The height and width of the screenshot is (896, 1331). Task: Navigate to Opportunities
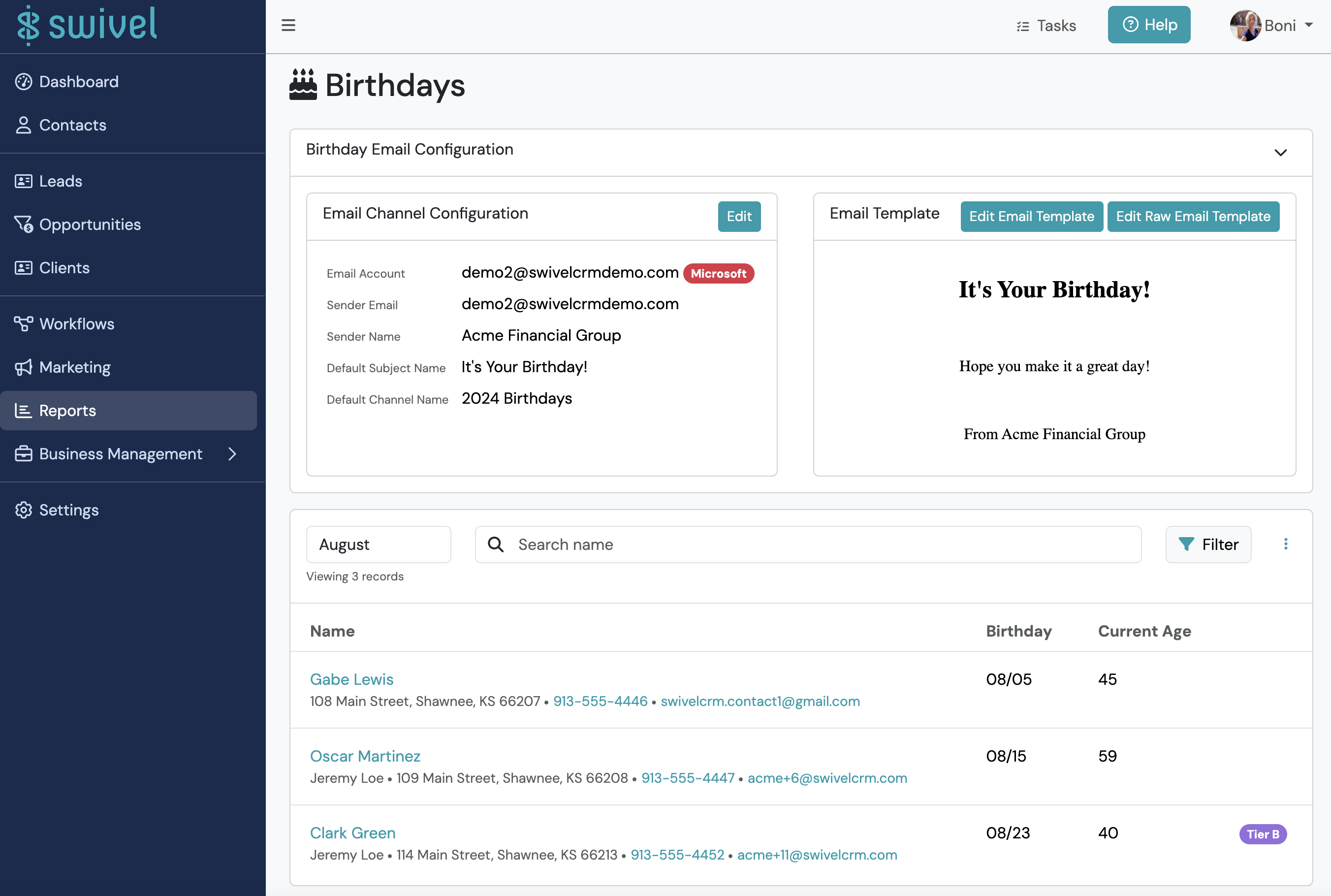point(78,224)
